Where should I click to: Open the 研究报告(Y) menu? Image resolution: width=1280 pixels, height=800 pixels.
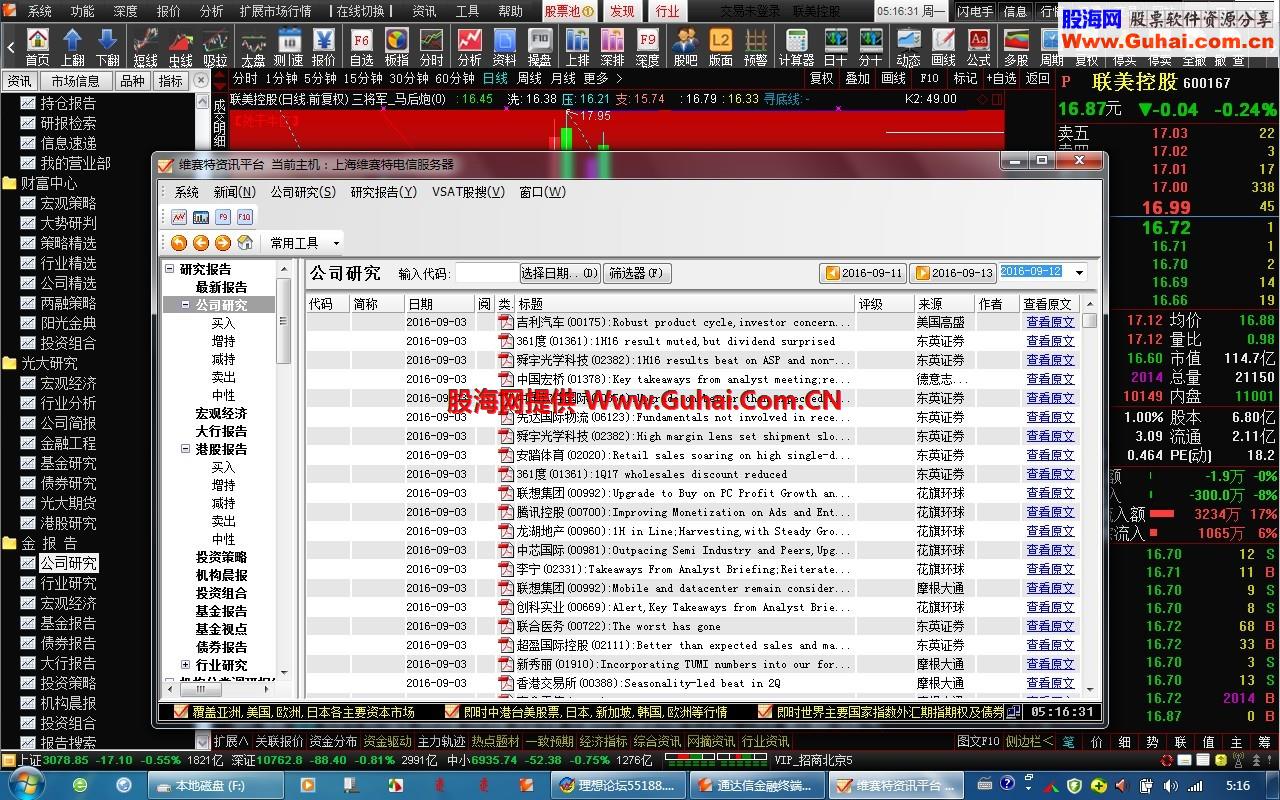(383, 192)
